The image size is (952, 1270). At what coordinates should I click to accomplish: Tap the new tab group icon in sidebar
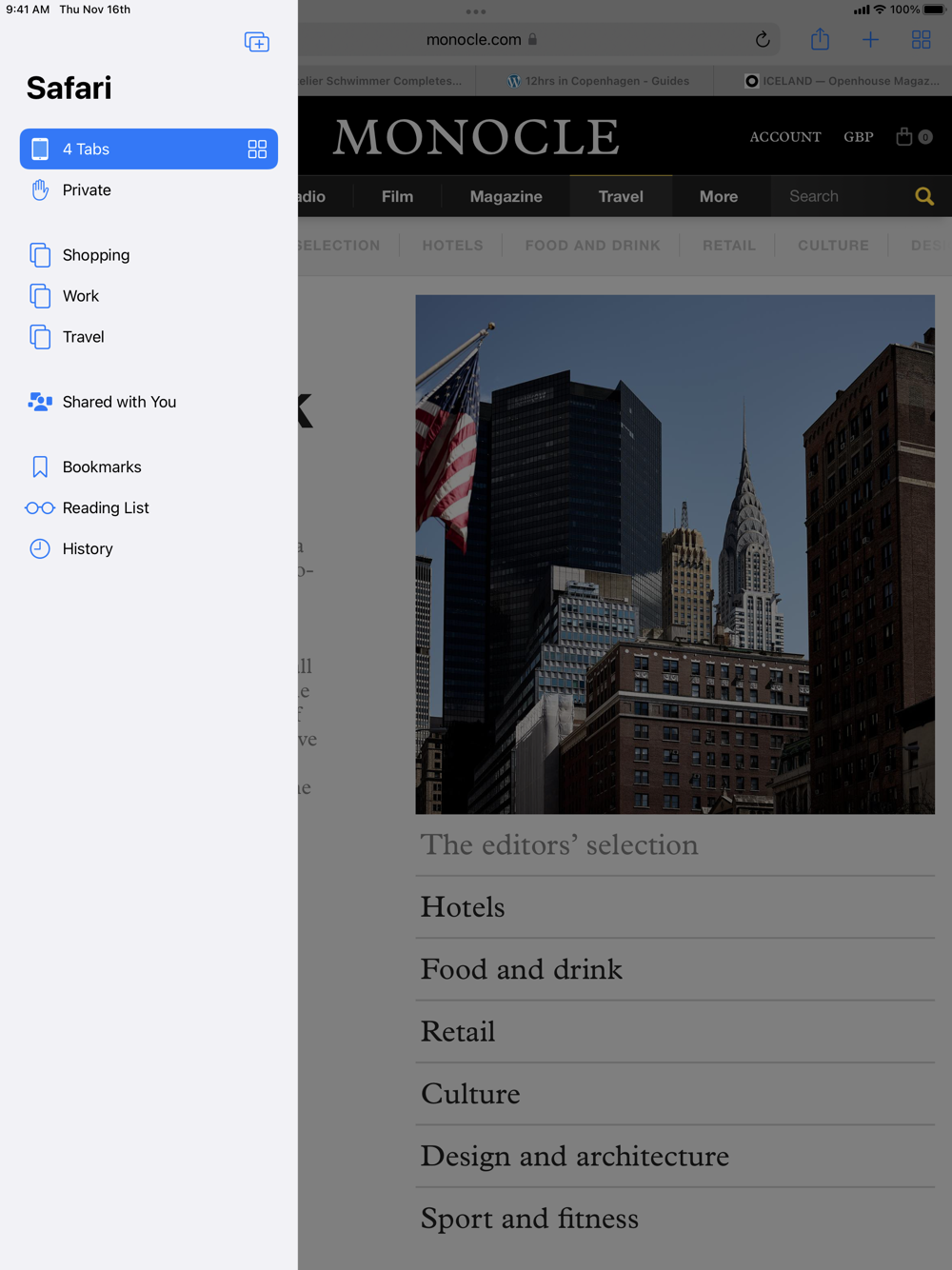[x=256, y=42]
